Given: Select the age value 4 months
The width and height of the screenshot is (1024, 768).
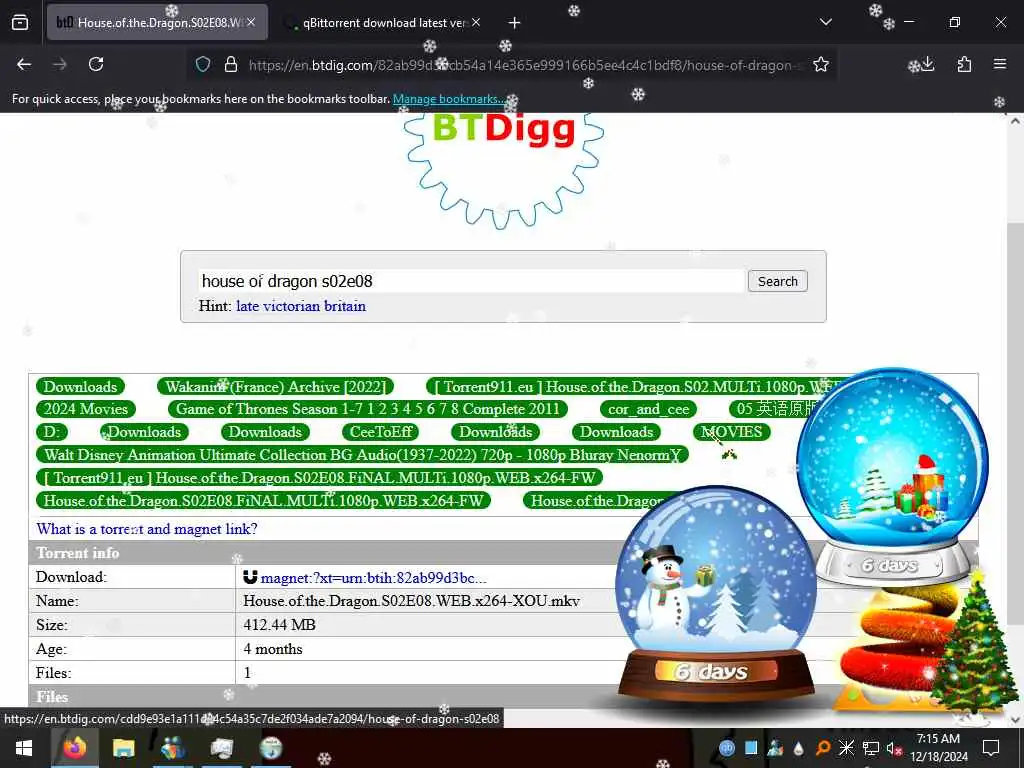Looking at the screenshot, I should (x=273, y=649).
